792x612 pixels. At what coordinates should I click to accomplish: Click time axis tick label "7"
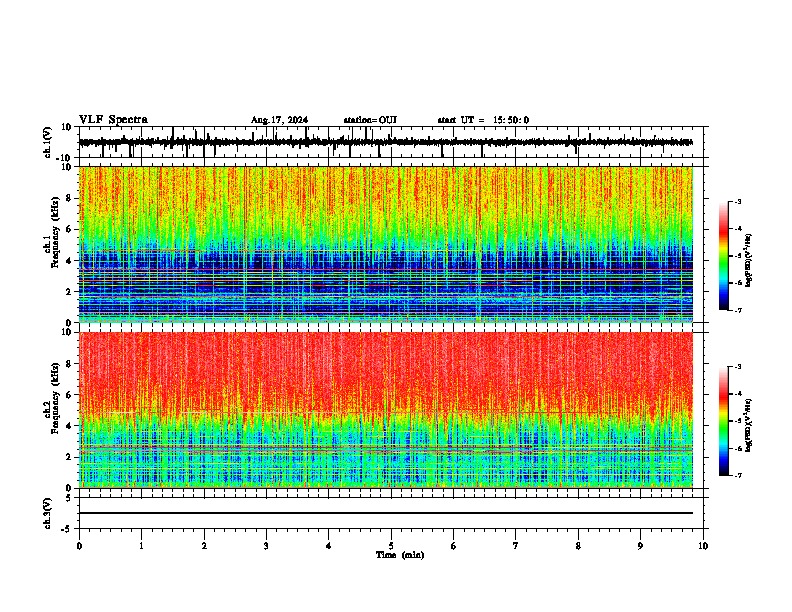tap(516, 546)
